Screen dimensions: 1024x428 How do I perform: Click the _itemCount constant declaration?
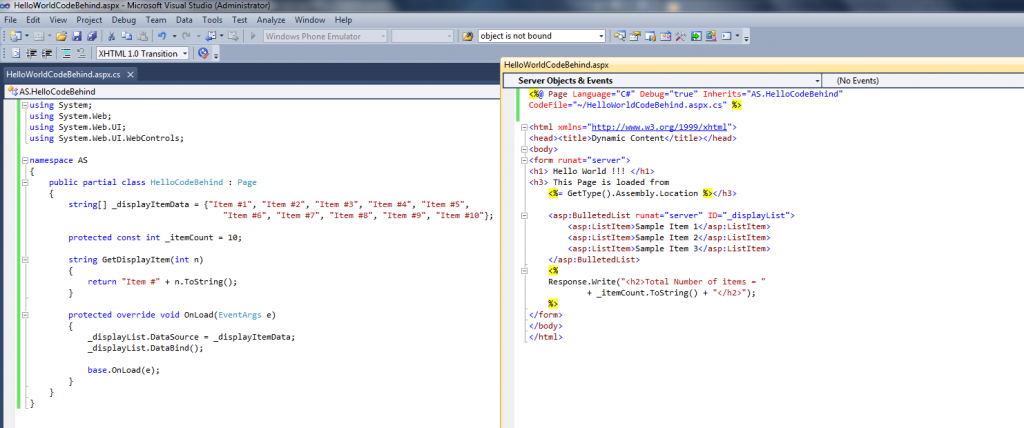point(155,237)
